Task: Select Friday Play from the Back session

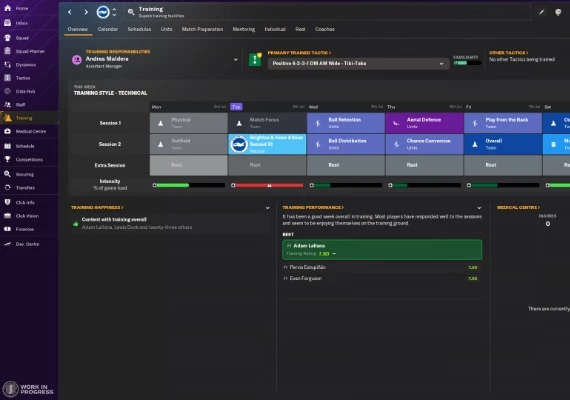Action: 503,123
